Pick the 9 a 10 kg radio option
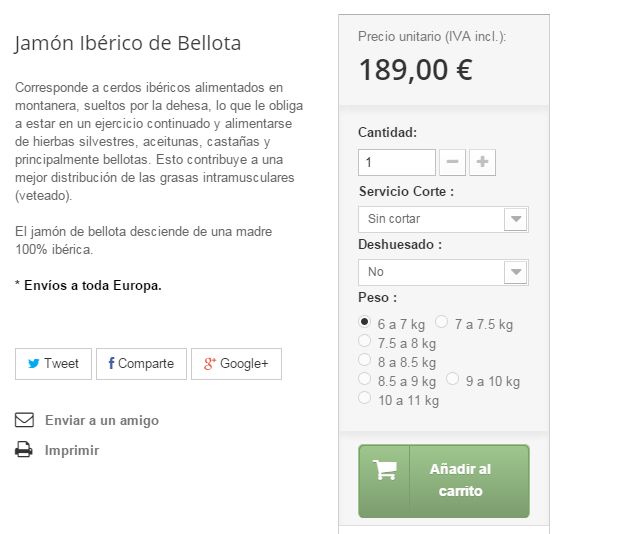Viewport: 619px width, 534px height. tap(452, 378)
